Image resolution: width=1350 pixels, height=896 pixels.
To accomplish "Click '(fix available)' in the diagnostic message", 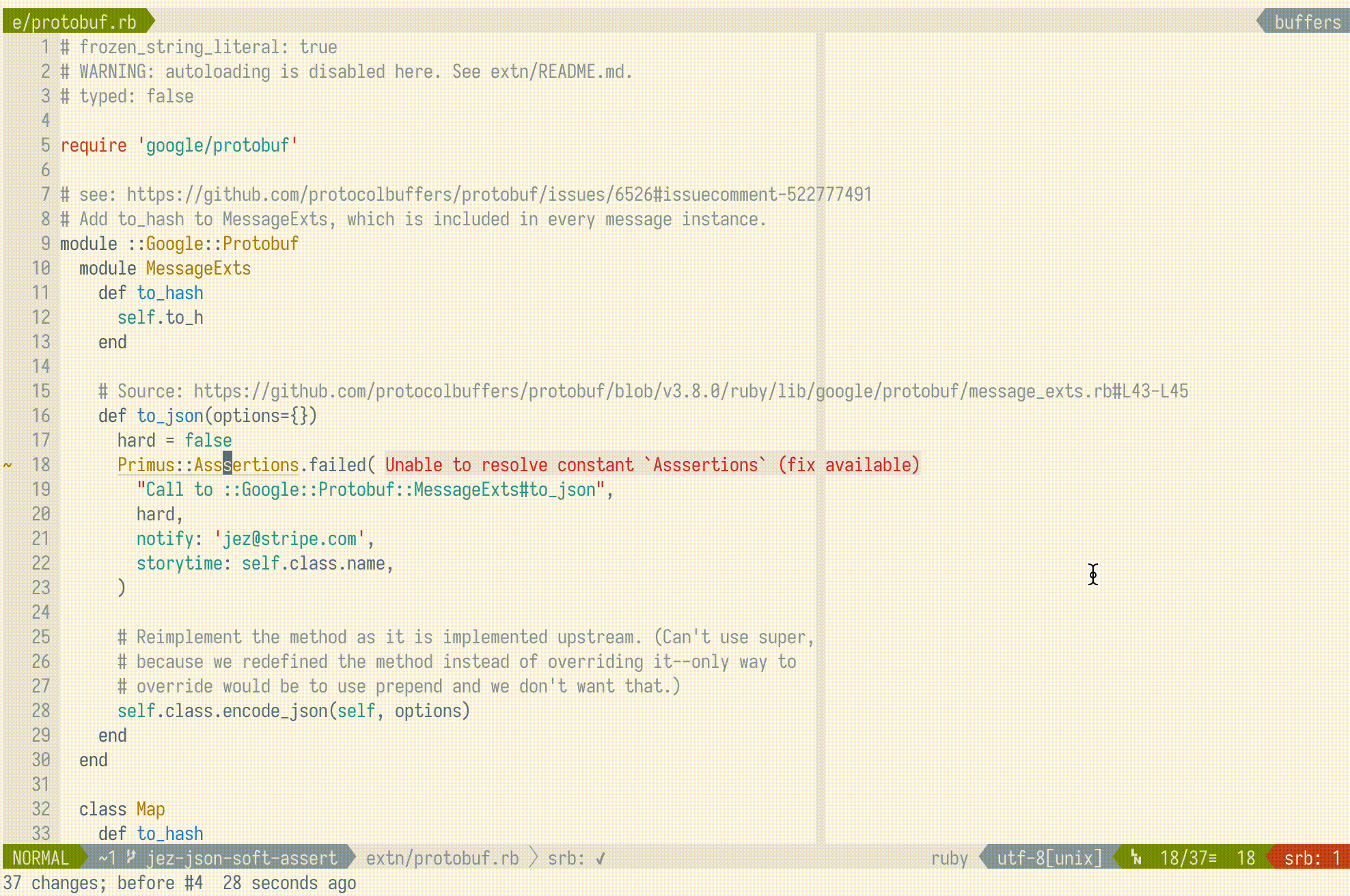I will click(847, 464).
